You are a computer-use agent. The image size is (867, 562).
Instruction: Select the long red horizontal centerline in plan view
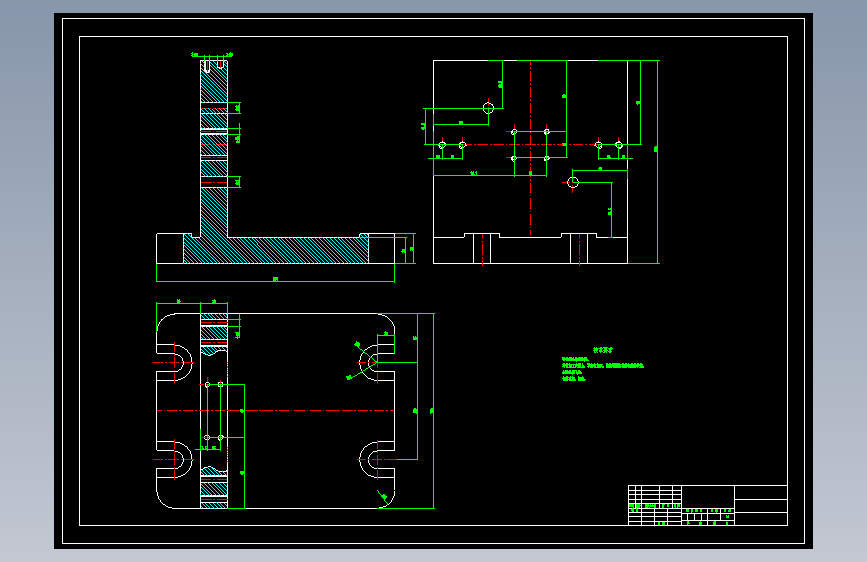point(275,410)
